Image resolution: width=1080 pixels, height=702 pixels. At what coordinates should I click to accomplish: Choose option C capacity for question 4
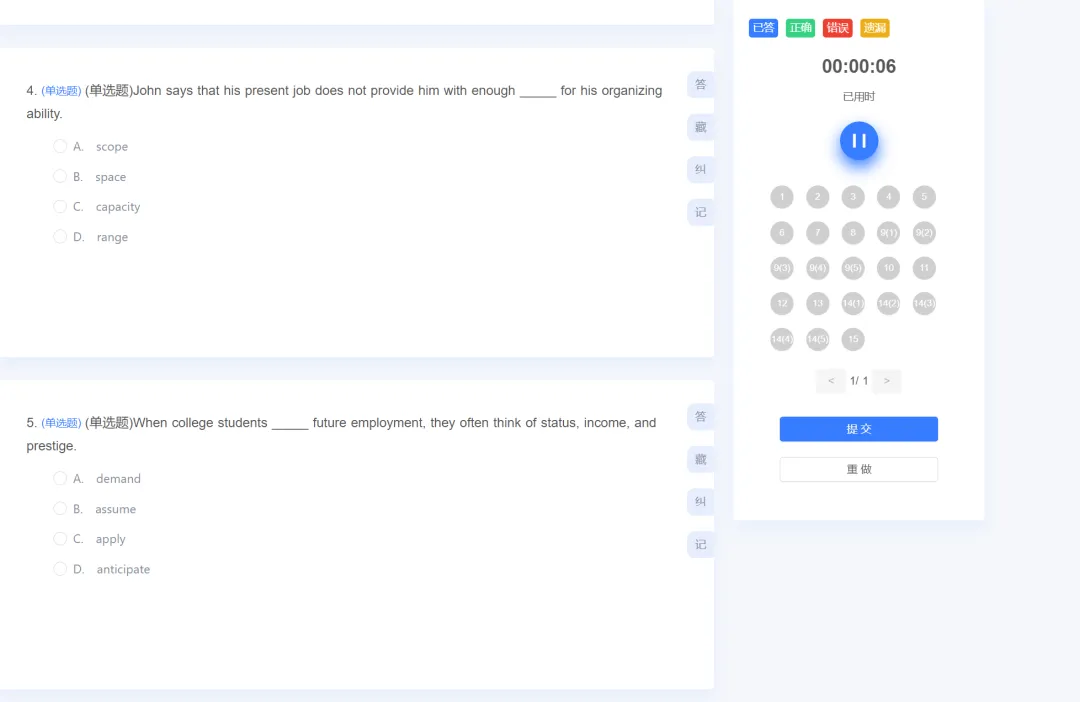pyautogui.click(x=60, y=206)
